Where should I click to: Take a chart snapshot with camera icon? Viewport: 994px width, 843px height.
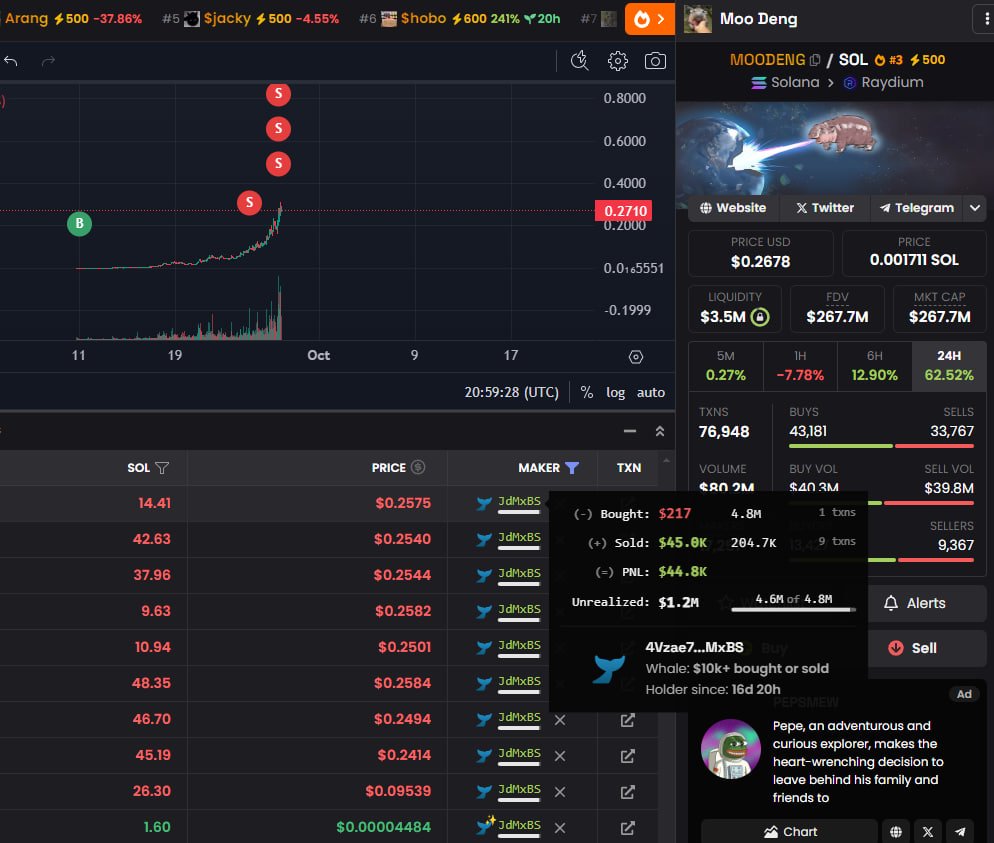pyautogui.click(x=655, y=61)
